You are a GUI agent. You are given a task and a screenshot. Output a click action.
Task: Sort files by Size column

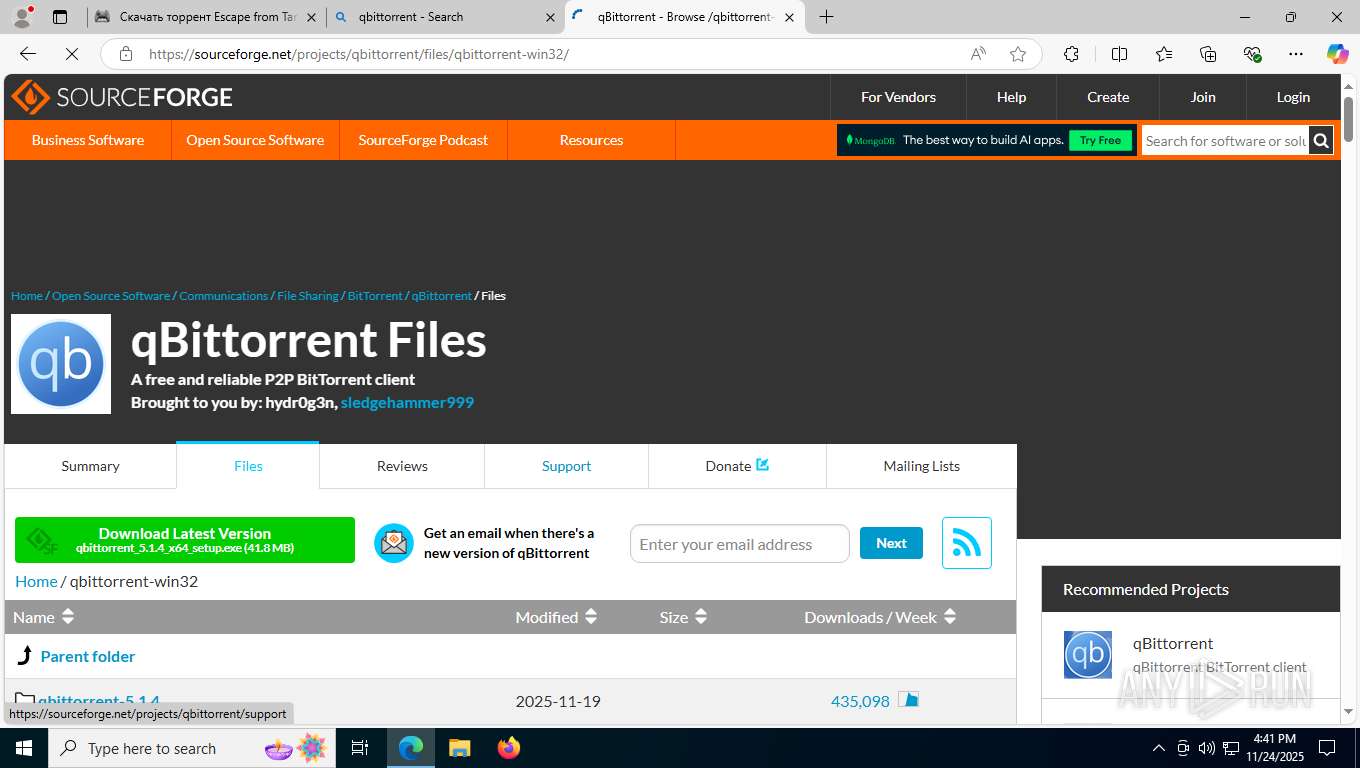tap(684, 617)
